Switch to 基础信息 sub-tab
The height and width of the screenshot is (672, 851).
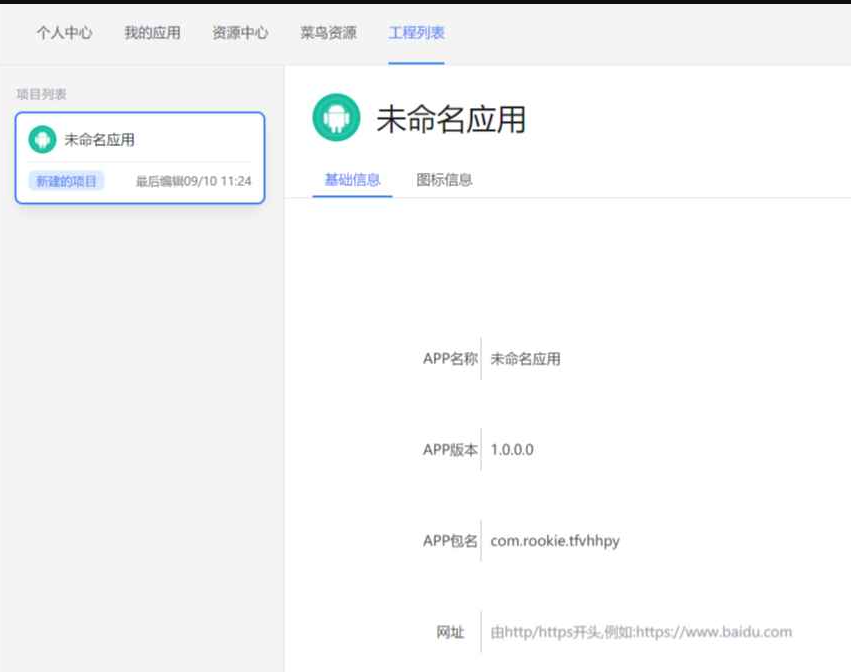pyautogui.click(x=352, y=180)
